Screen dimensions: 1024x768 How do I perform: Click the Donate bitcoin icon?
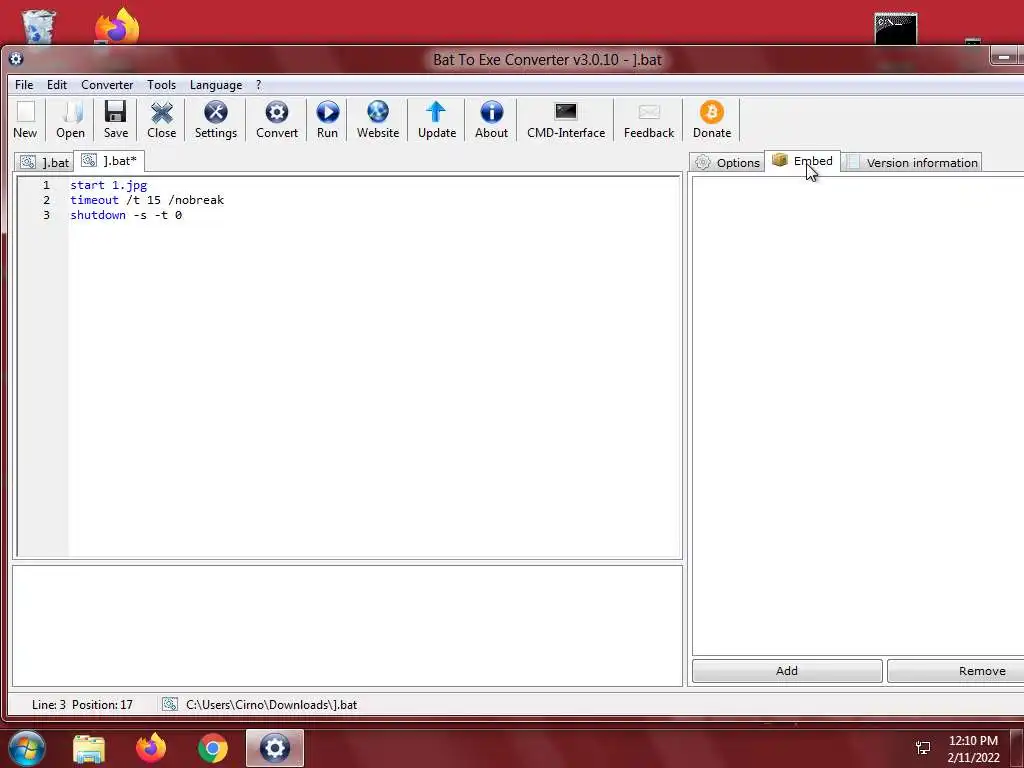tap(712, 120)
